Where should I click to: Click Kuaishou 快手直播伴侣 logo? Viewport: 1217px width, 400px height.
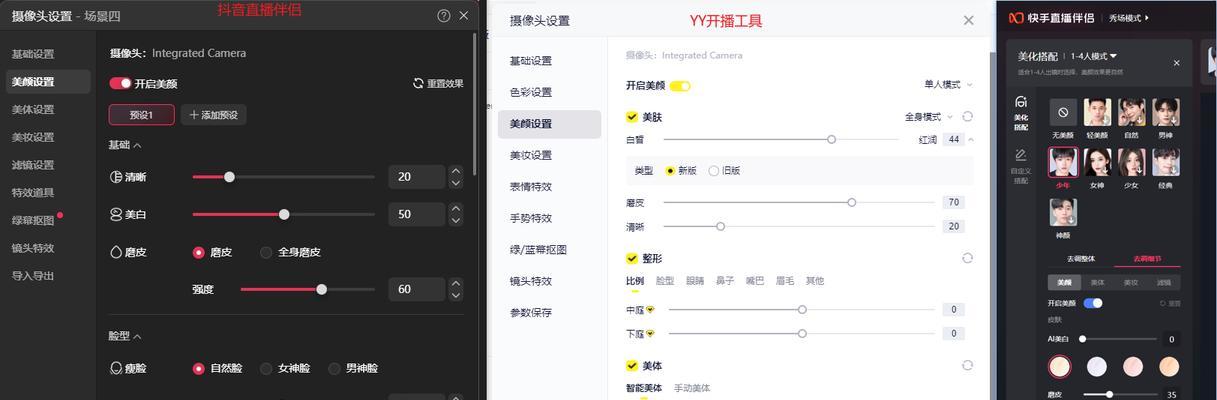pos(1016,18)
